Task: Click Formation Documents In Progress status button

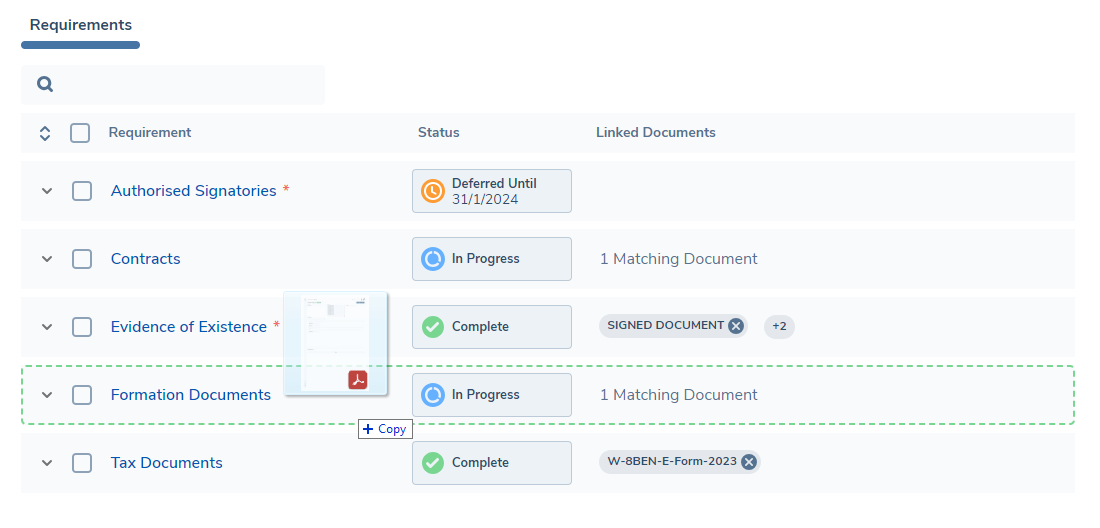Action: tap(492, 395)
